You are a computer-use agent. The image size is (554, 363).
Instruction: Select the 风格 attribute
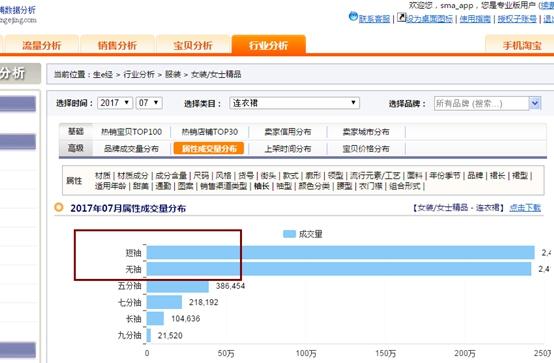[224, 175]
